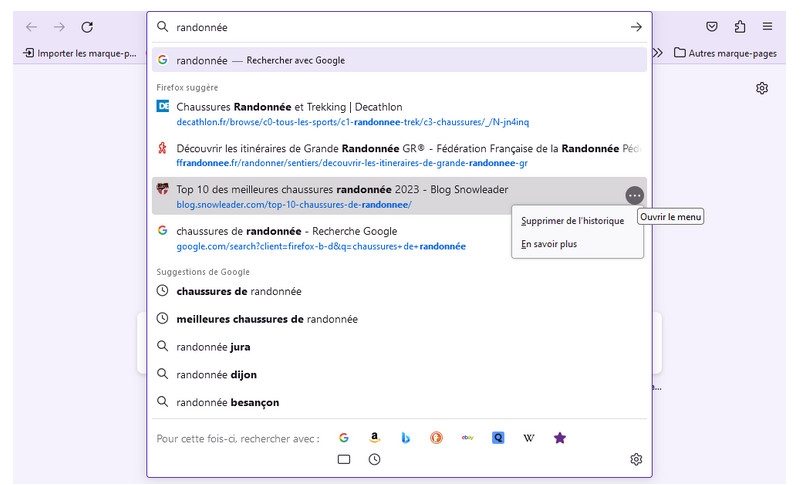Search once with Amazon engine icon
This screenshot has width=807, height=485.
pos(375,438)
